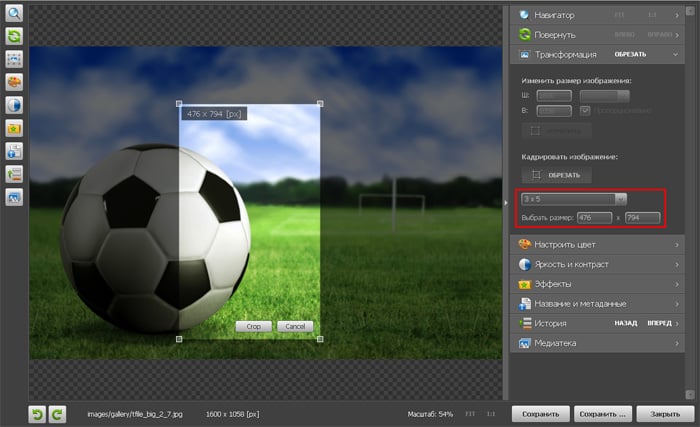The image size is (700, 427).
Task: Select the color palette tool icon
Action: point(15,82)
